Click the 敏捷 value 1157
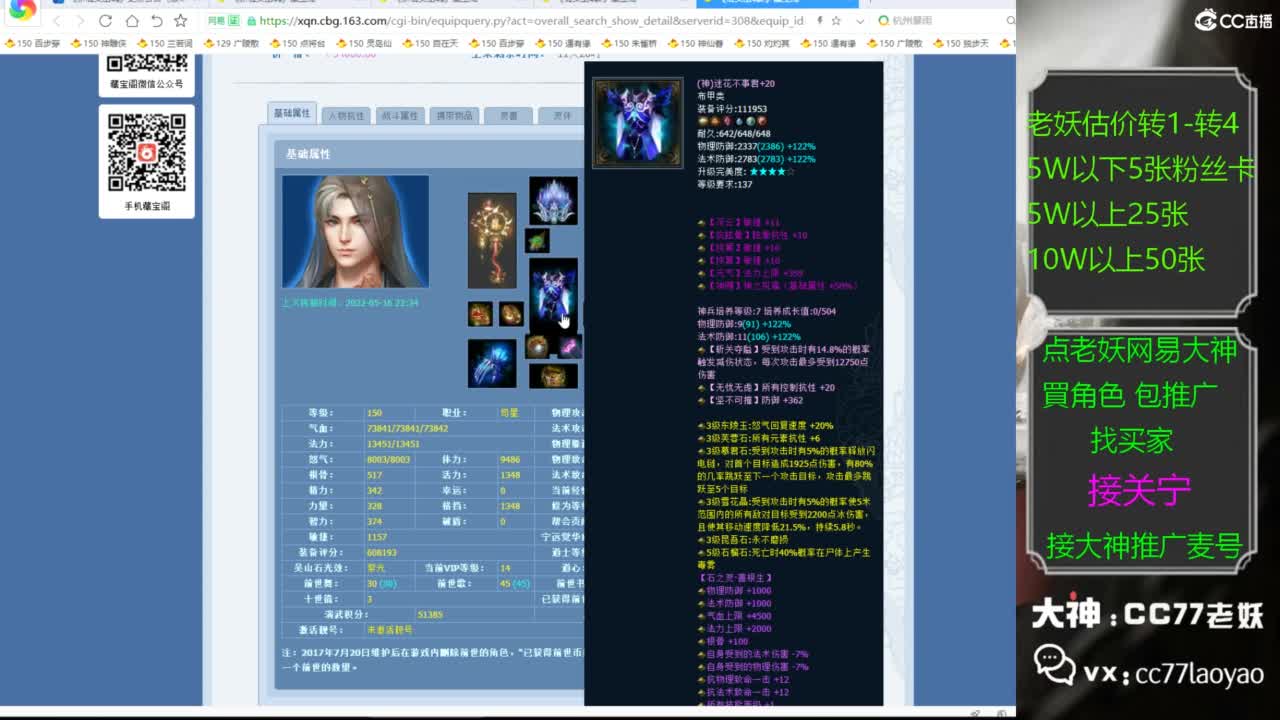 tap(377, 537)
